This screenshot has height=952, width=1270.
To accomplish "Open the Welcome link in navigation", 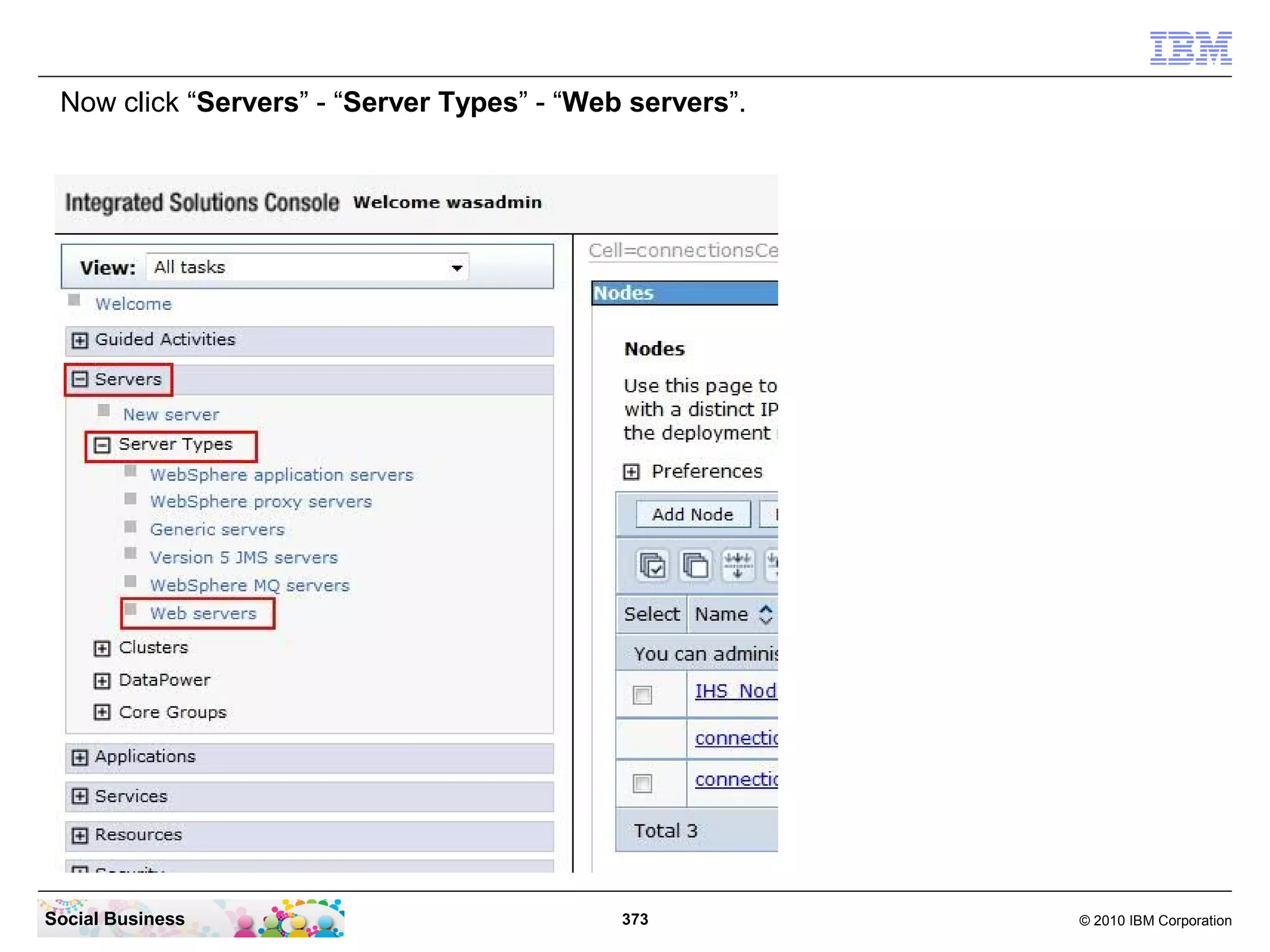I will point(133,304).
